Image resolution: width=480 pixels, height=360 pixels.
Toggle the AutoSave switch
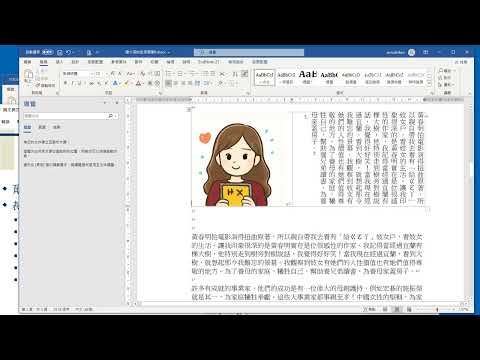(x=48, y=52)
